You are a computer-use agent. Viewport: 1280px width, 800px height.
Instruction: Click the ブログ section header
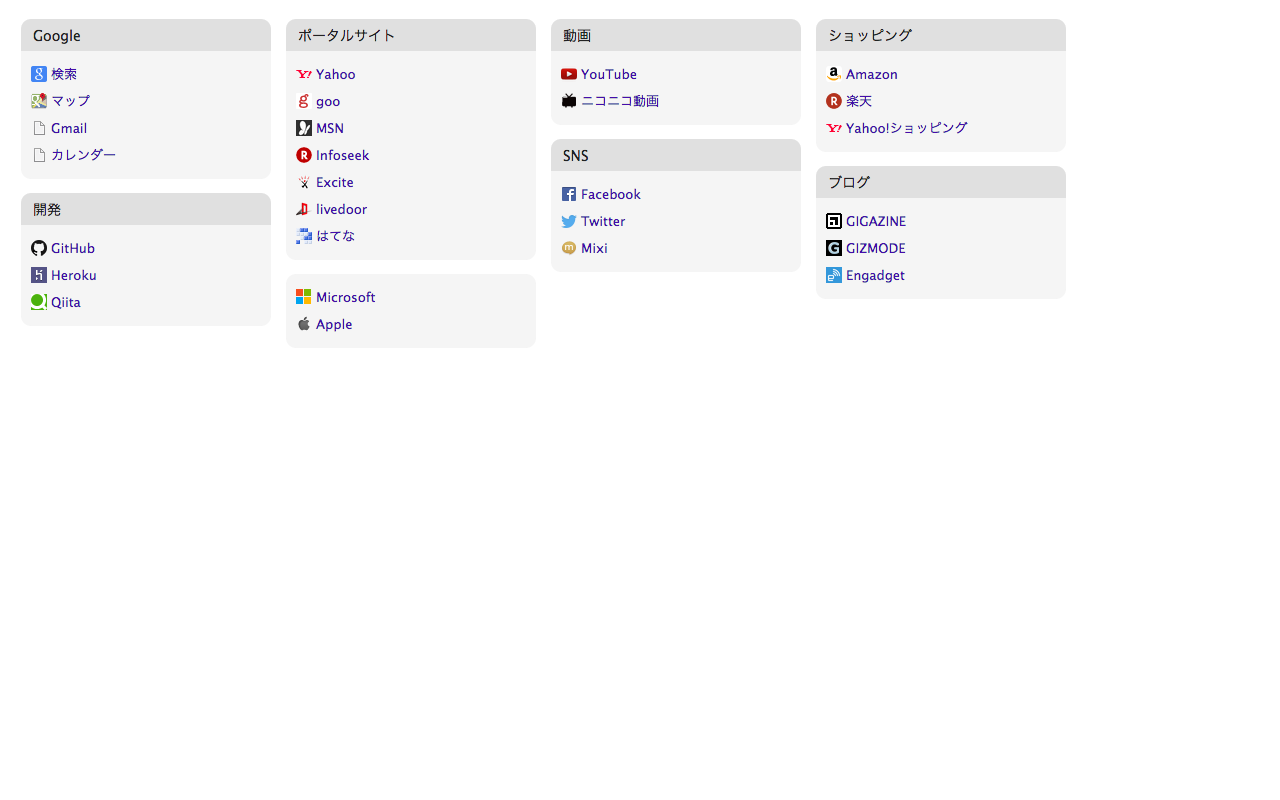941,182
